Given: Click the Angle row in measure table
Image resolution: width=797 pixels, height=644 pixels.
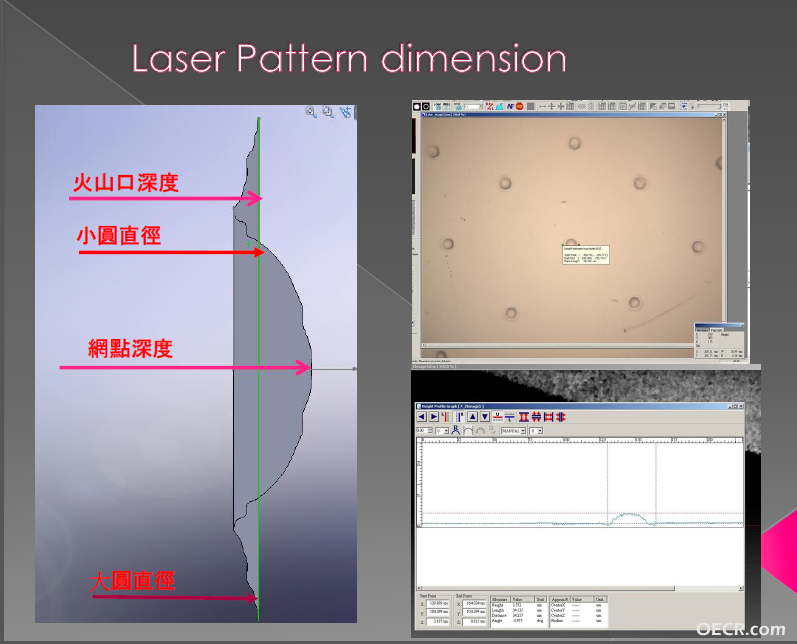Looking at the screenshot, I should (x=518, y=621).
